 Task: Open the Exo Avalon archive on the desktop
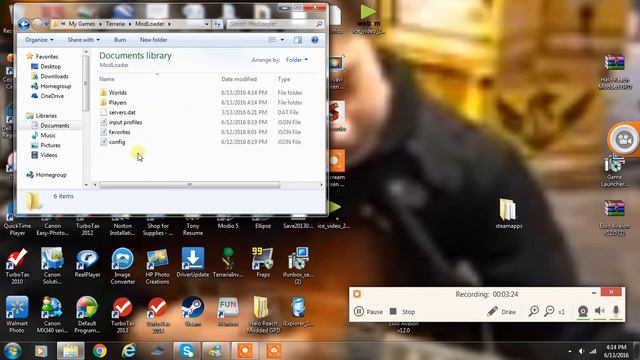615,218
